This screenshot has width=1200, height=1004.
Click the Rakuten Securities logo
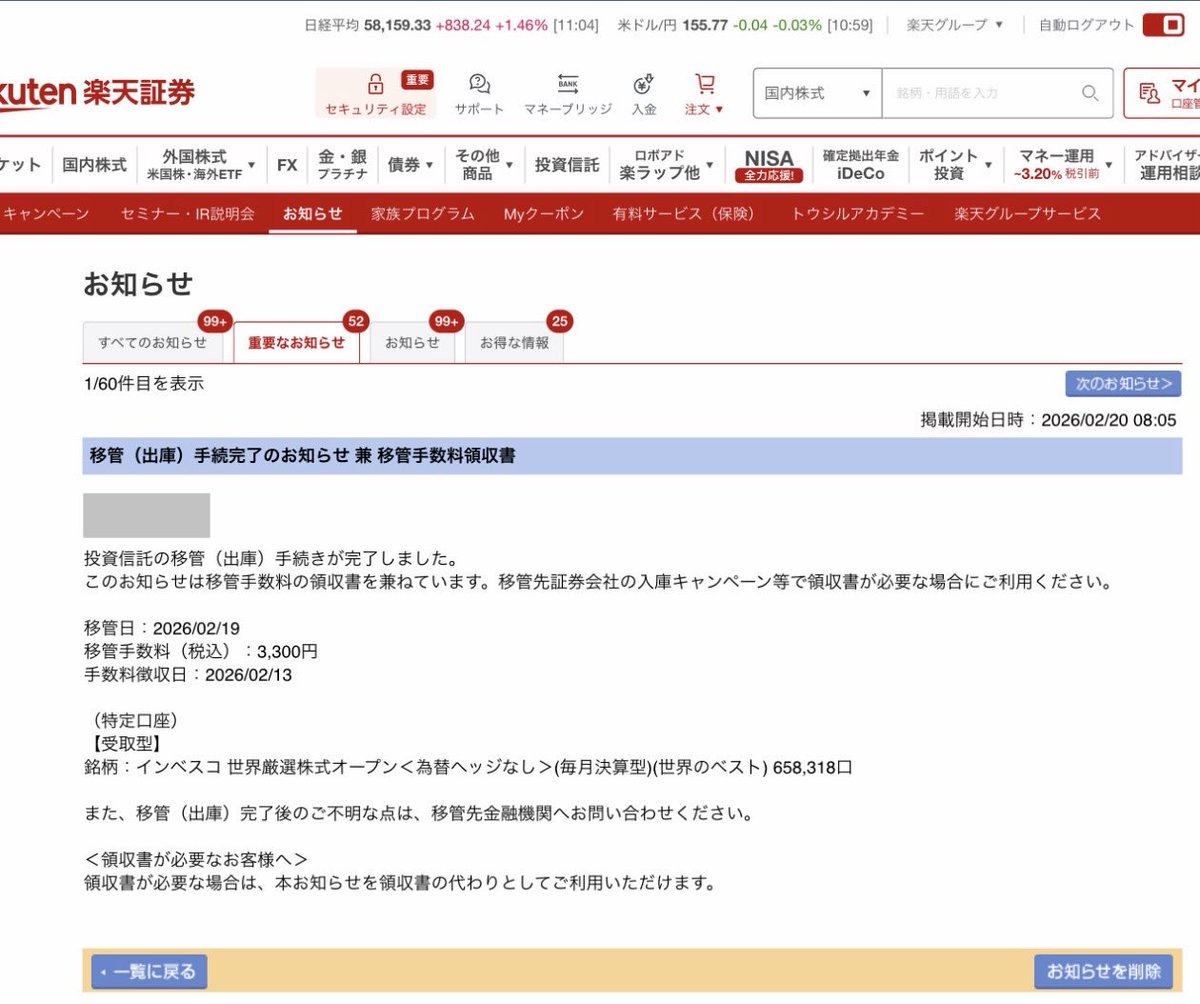coord(97,92)
